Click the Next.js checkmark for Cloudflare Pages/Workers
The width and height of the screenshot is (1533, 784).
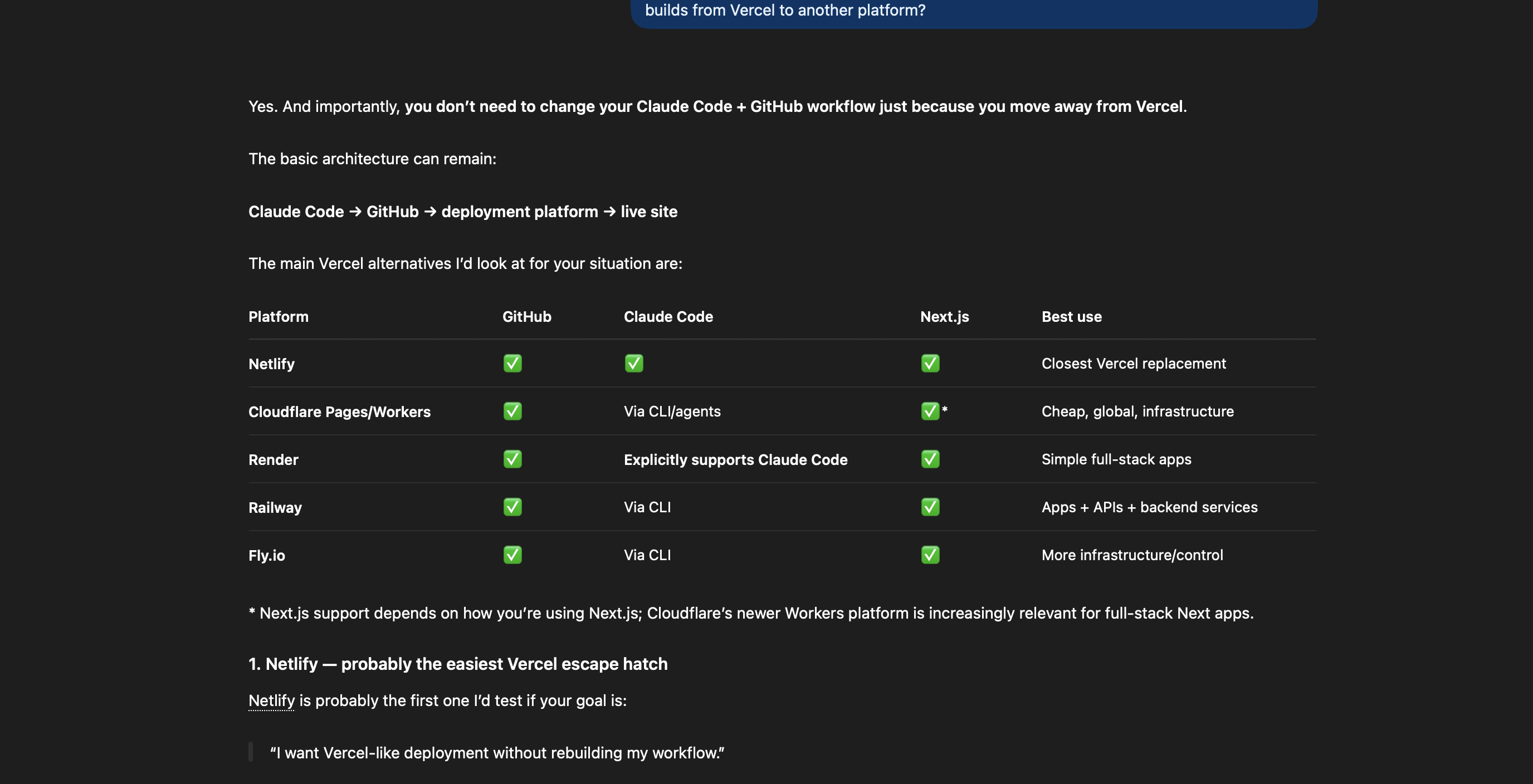[930, 411]
